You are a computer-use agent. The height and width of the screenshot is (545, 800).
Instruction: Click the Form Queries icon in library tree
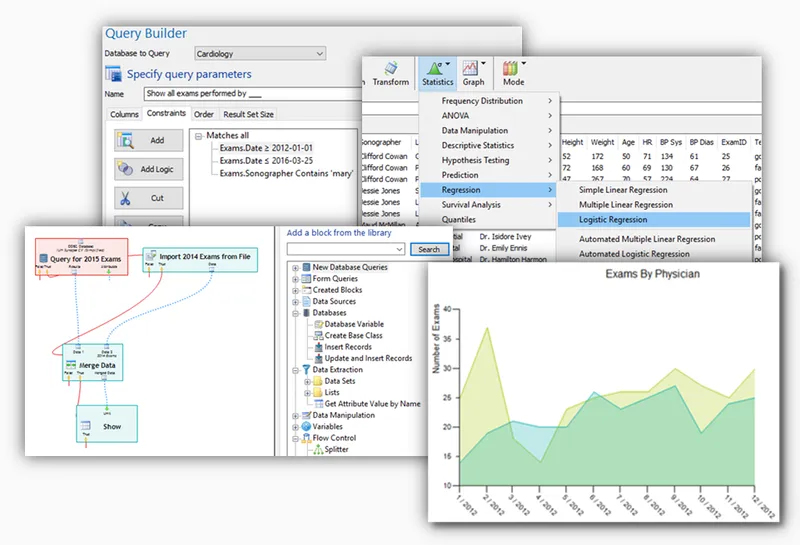coord(306,279)
